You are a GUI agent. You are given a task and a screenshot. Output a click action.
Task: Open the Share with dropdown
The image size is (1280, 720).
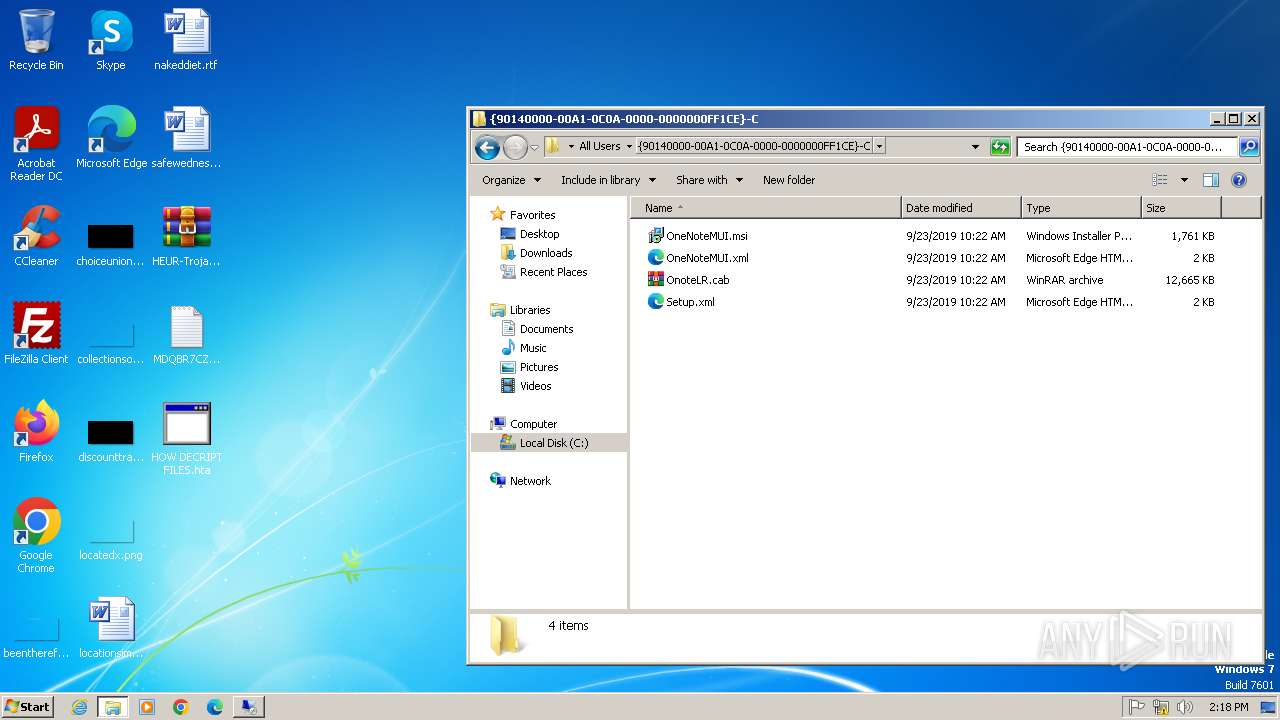click(x=709, y=180)
